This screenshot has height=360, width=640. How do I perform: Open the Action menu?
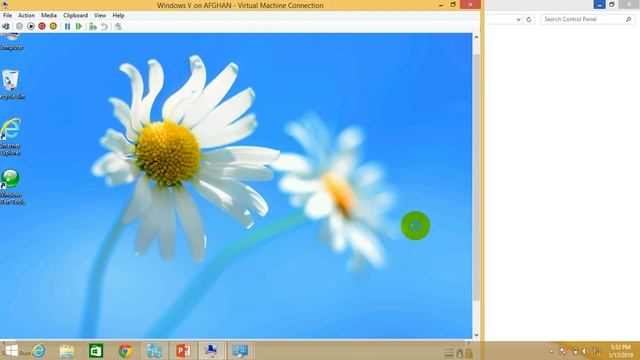pos(27,16)
